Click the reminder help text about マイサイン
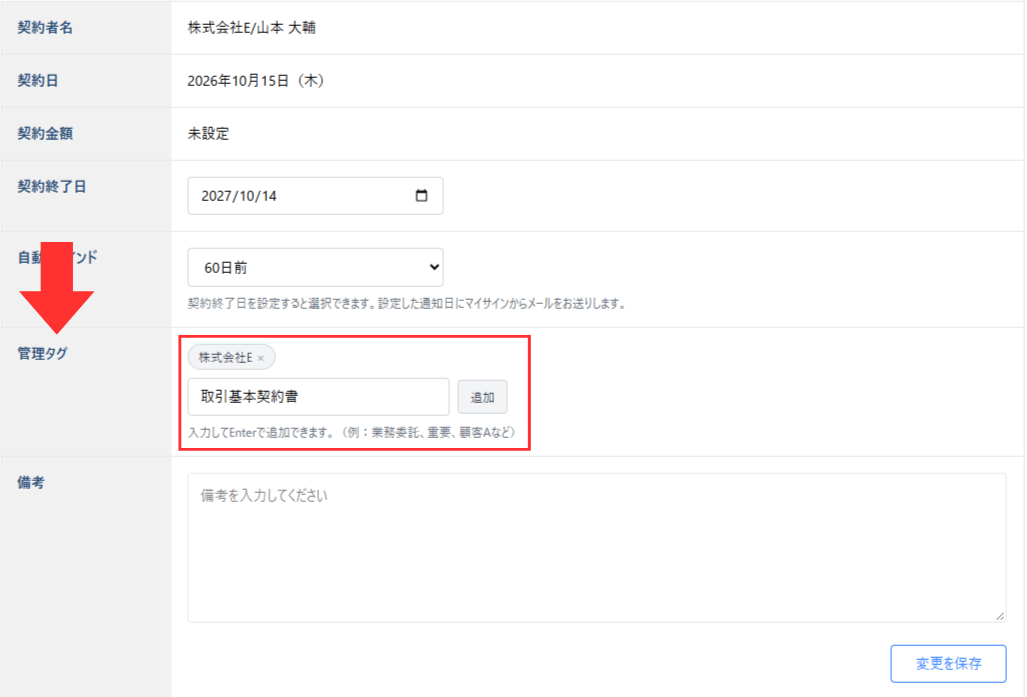Viewport: 1027px width, 697px height. tap(407, 304)
